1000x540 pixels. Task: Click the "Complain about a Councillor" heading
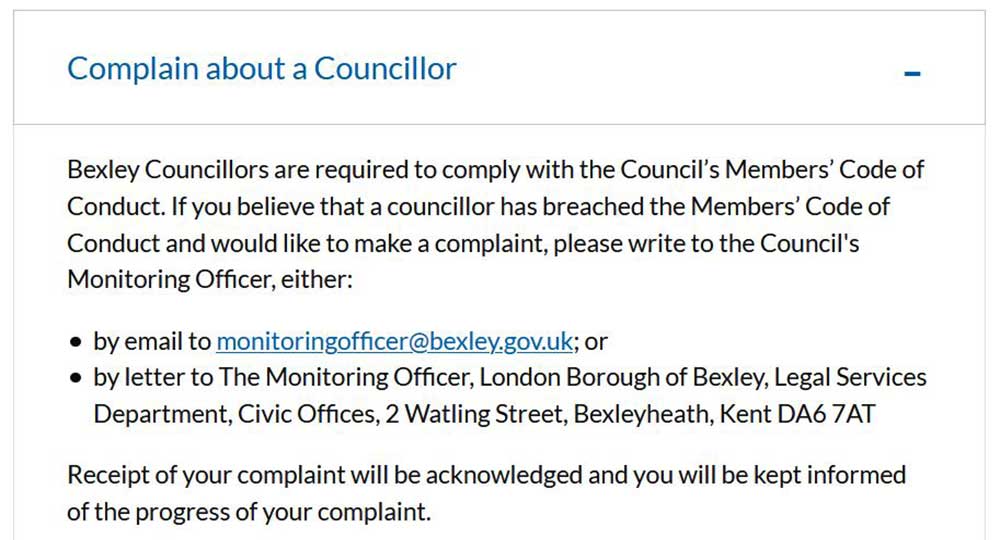pos(261,69)
